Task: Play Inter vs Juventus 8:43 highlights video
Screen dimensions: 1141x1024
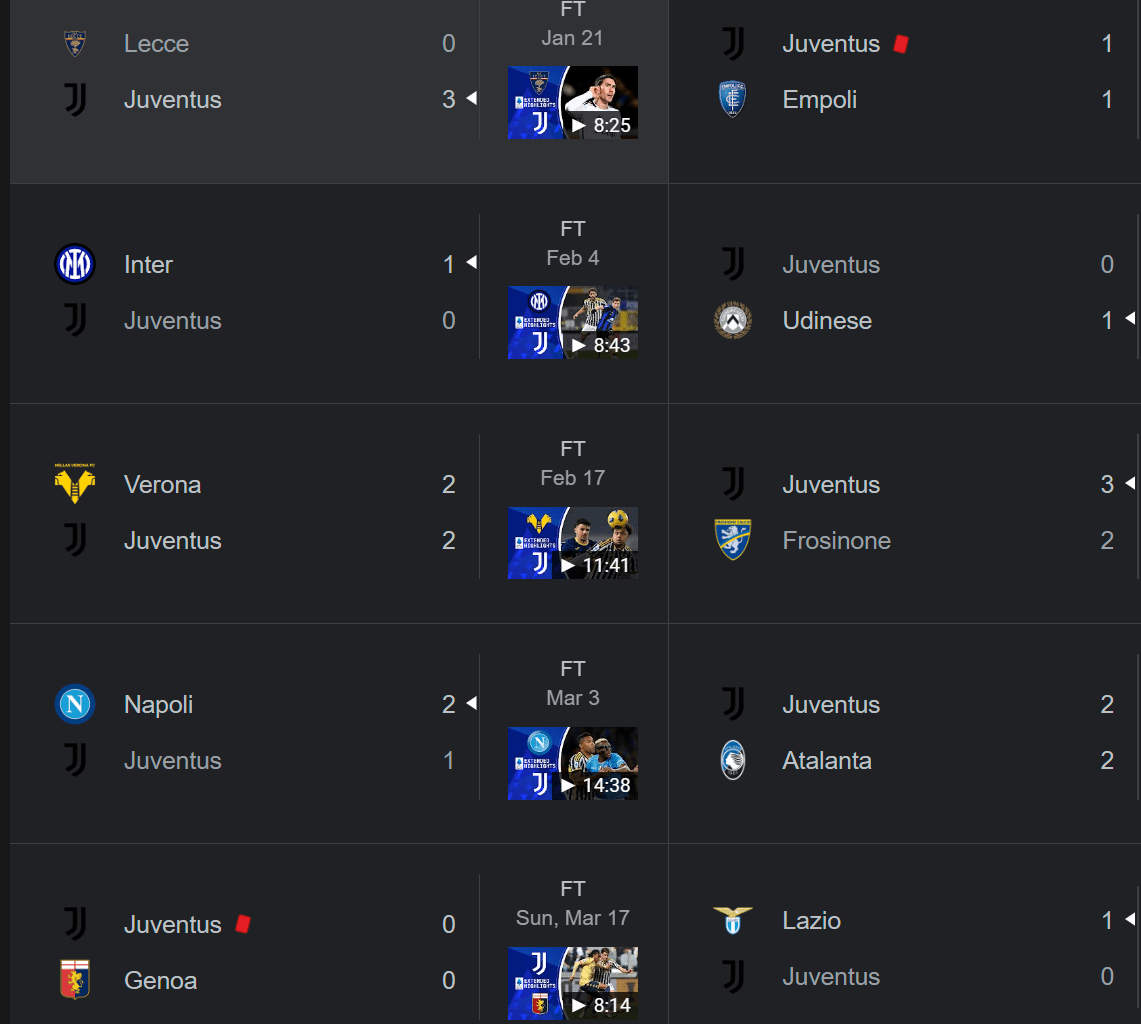Action: 573,322
